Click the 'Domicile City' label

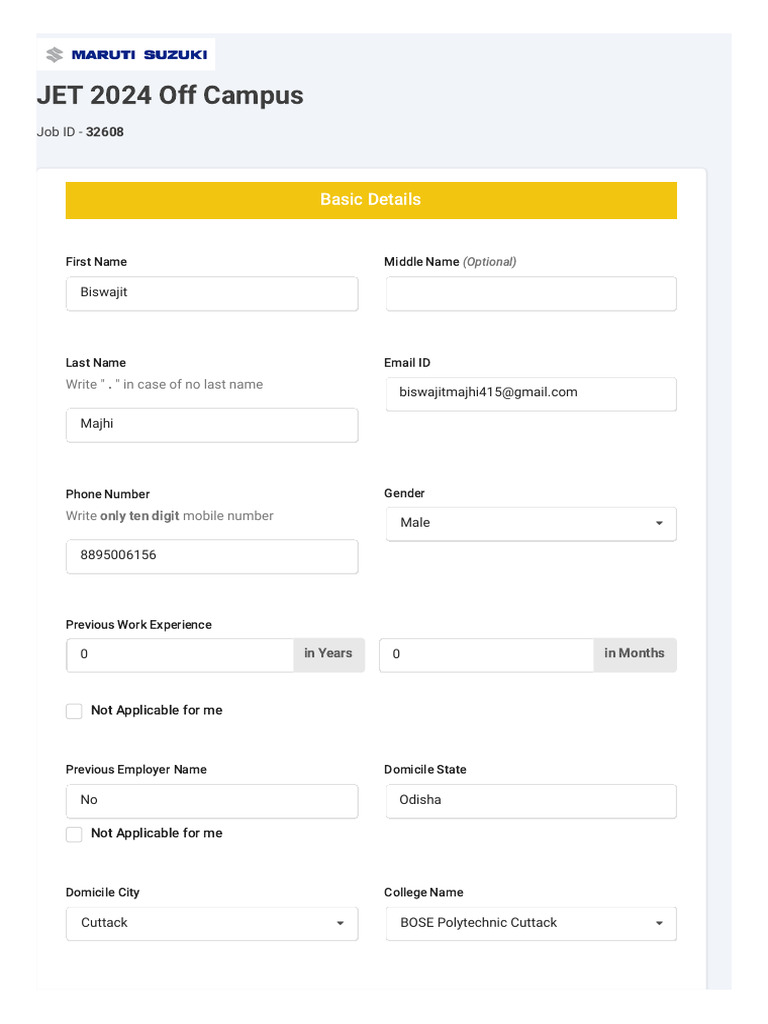[x=103, y=893]
